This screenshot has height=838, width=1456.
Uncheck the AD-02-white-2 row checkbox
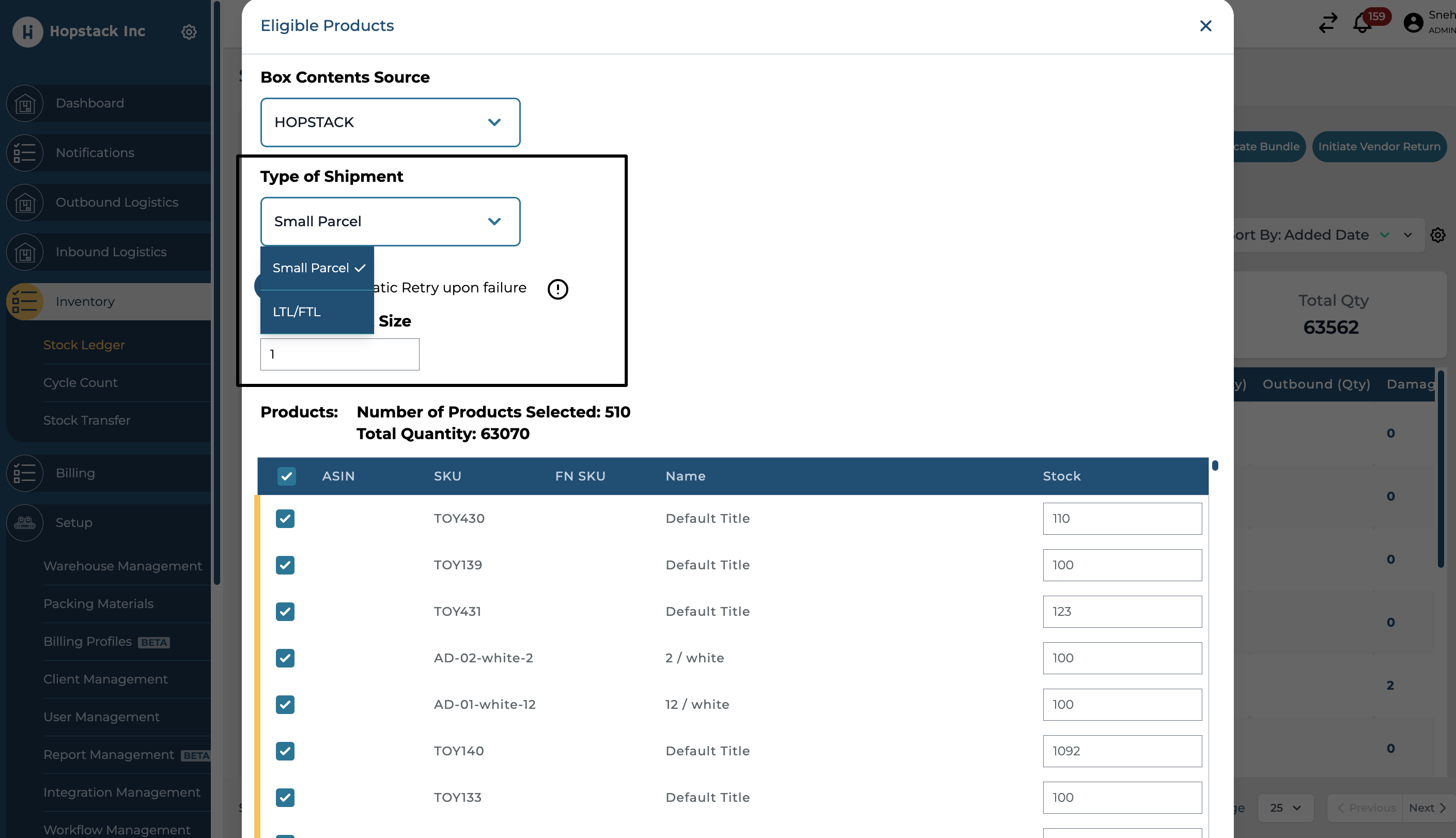[x=285, y=658]
